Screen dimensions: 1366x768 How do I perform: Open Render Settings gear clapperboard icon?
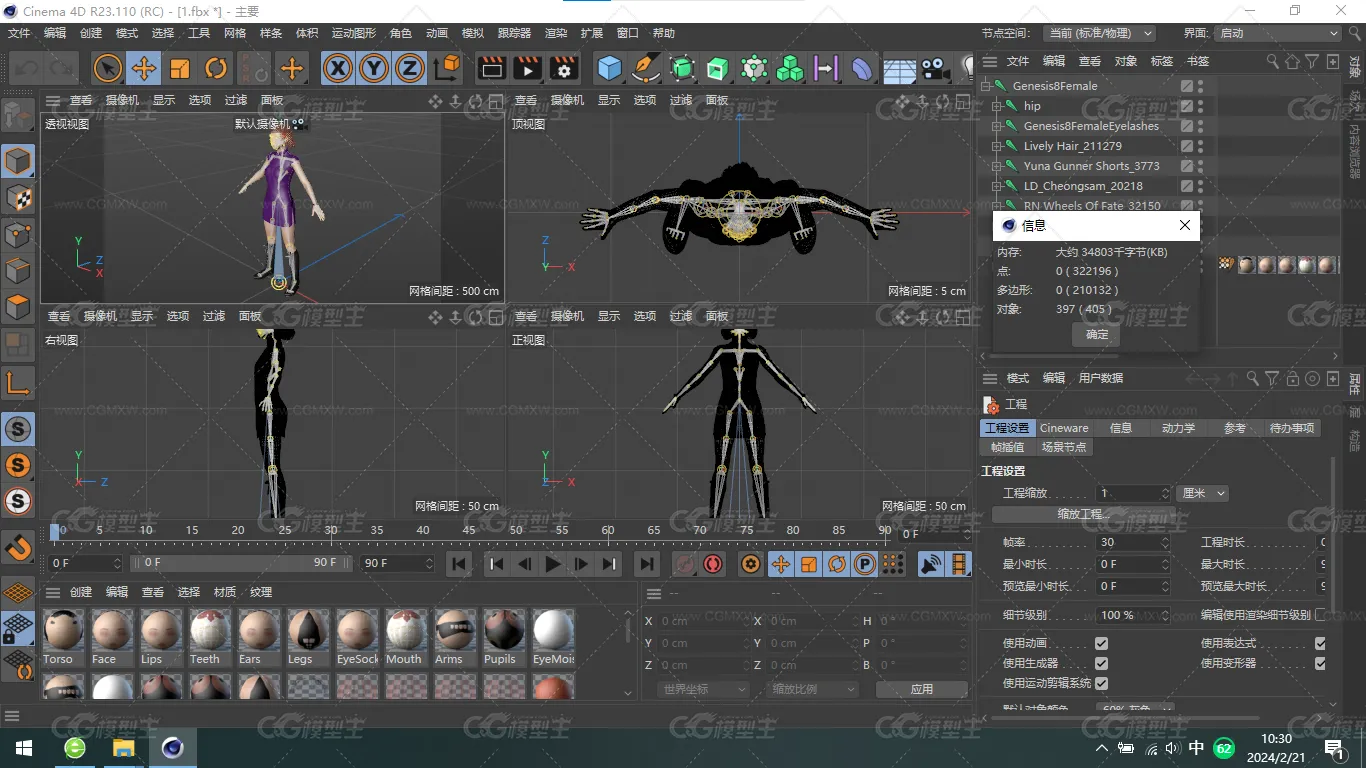pos(564,68)
